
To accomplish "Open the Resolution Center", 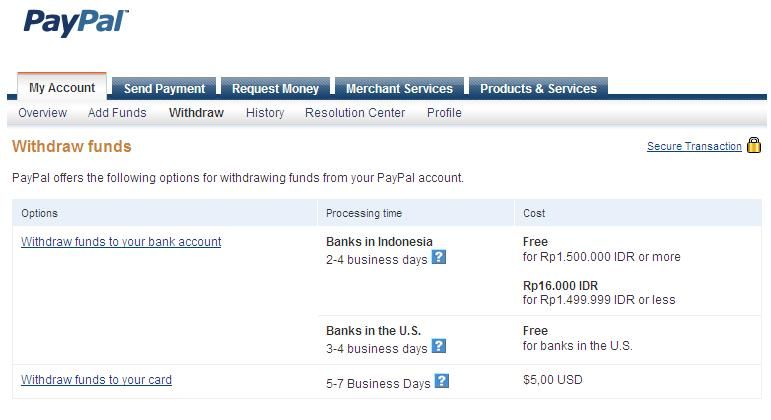I will pyautogui.click(x=355, y=113).
